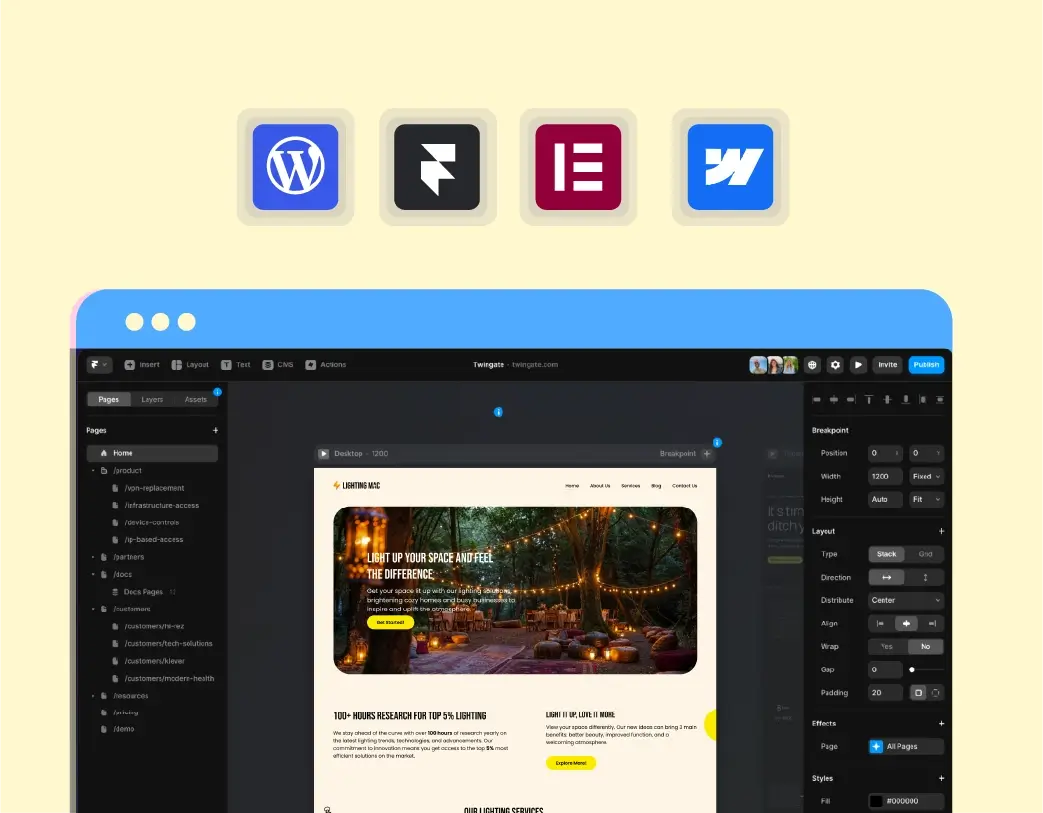Open the Distribute Center dropdown
The image size is (1043, 813).
pos(906,600)
